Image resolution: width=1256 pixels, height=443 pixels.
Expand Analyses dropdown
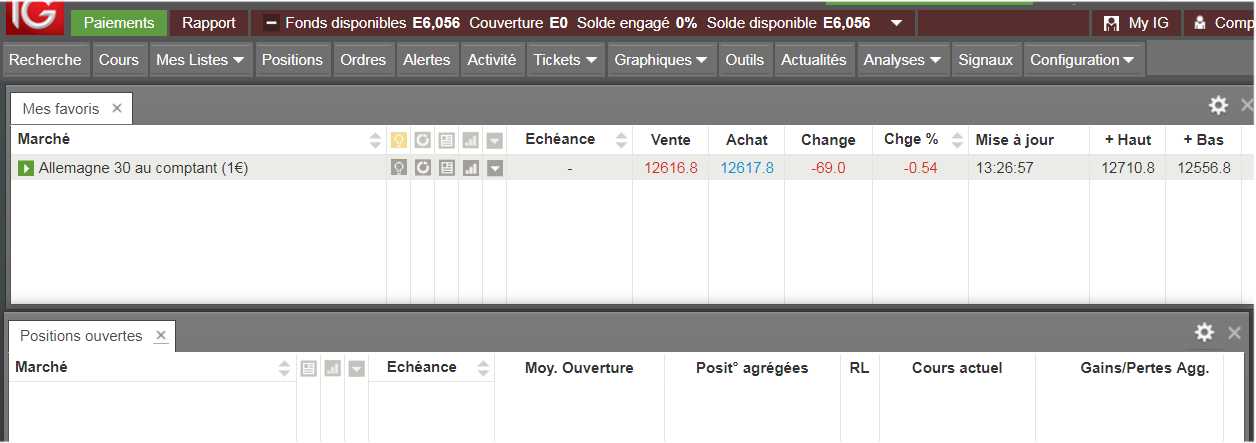903,60
